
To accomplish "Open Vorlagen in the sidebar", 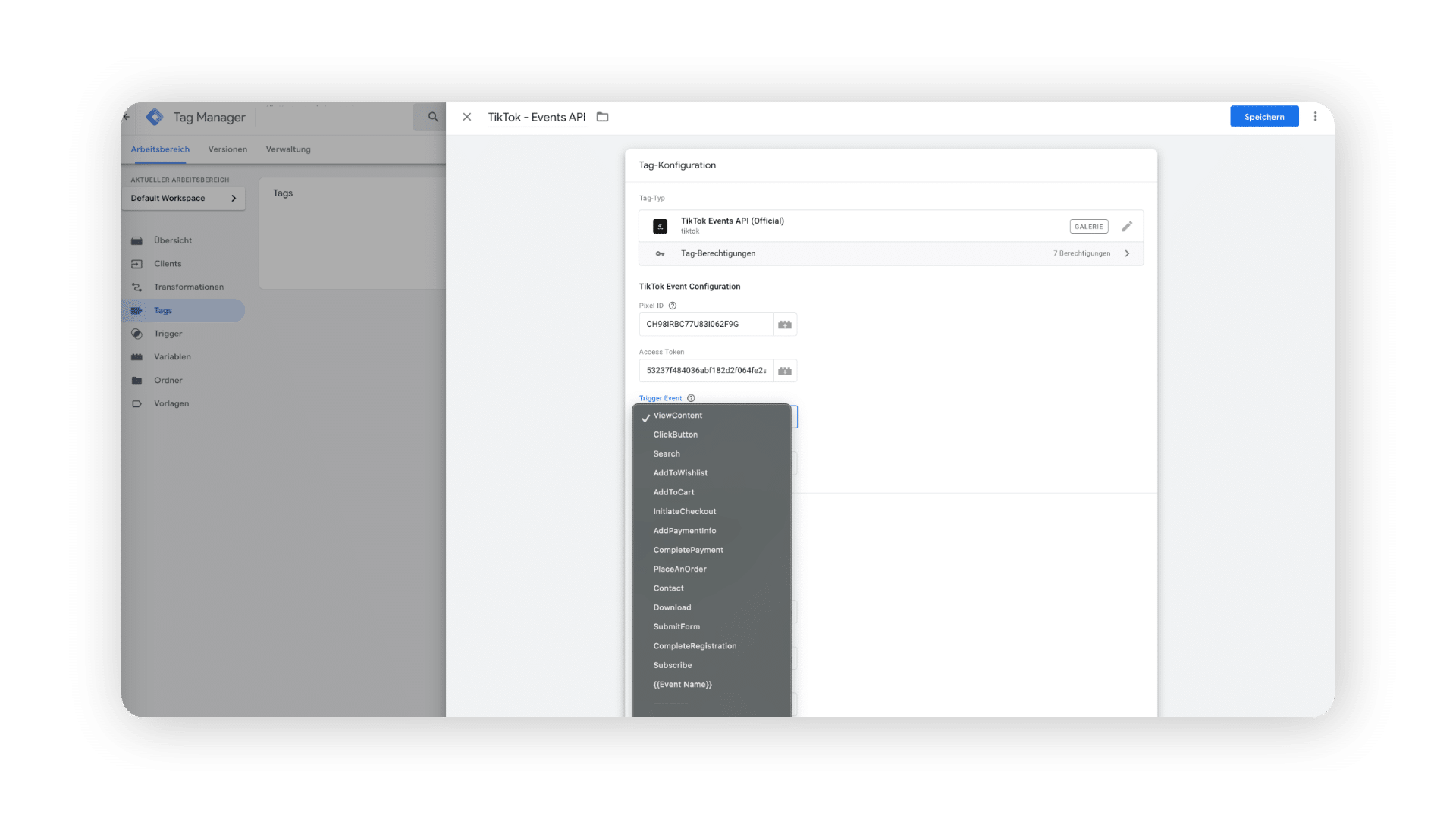I will (x=171, y=403).
